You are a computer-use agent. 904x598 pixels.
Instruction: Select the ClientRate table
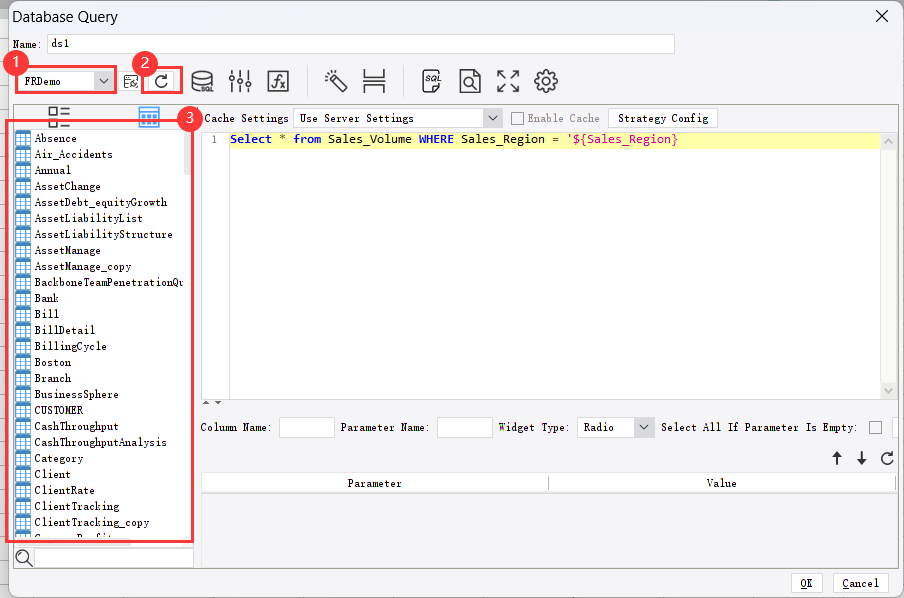(64, 490)
